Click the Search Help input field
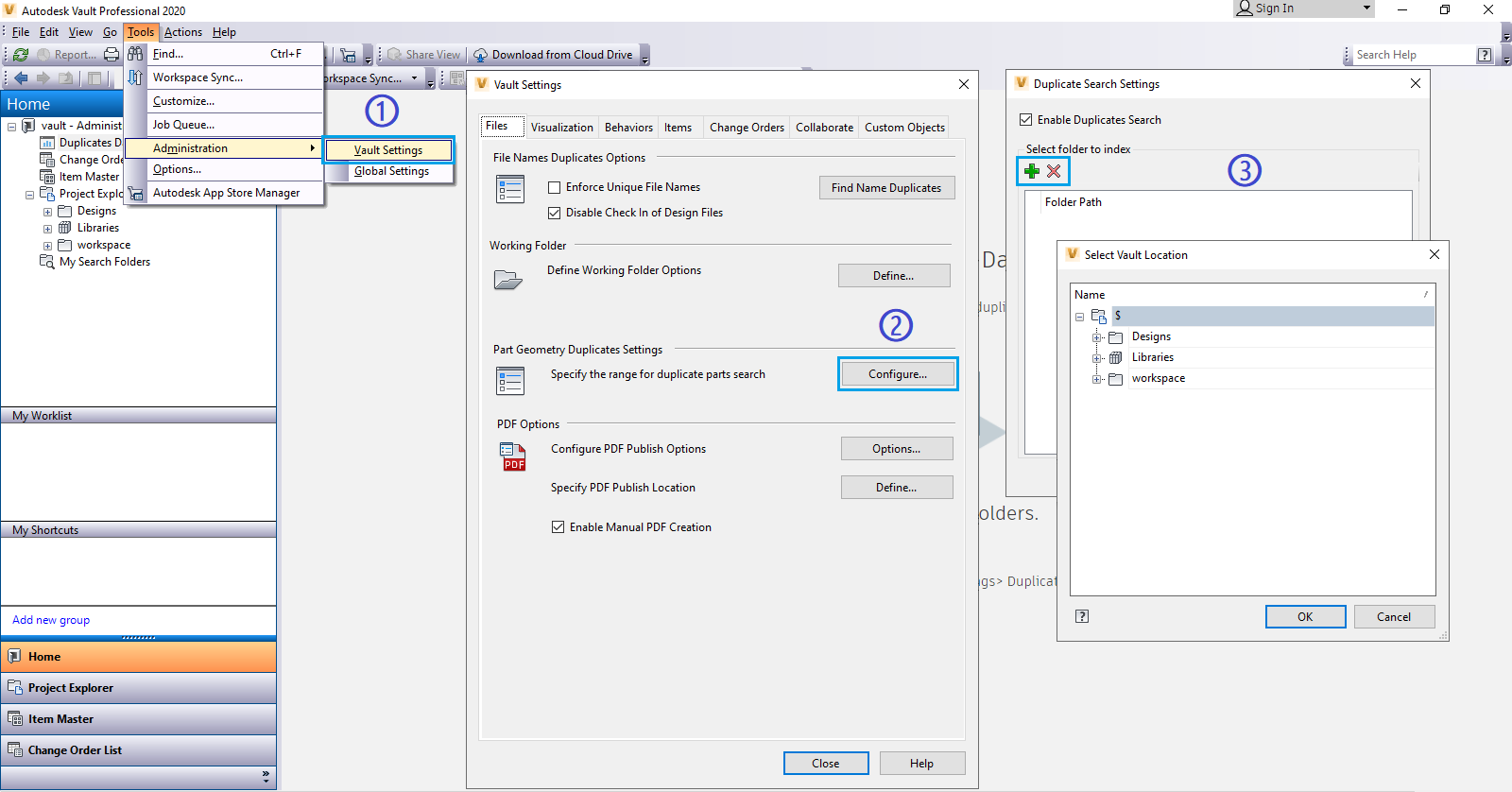 pos(1413,55)
